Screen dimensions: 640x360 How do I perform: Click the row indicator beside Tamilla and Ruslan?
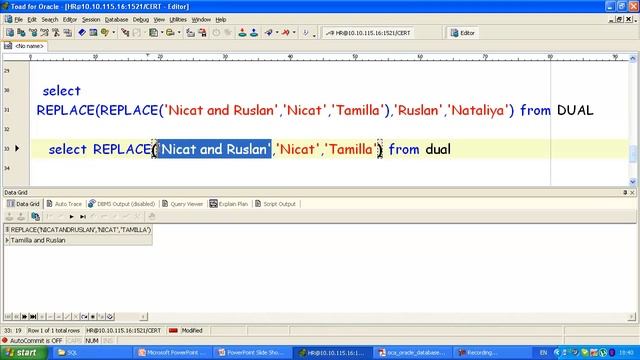(7, 240)
